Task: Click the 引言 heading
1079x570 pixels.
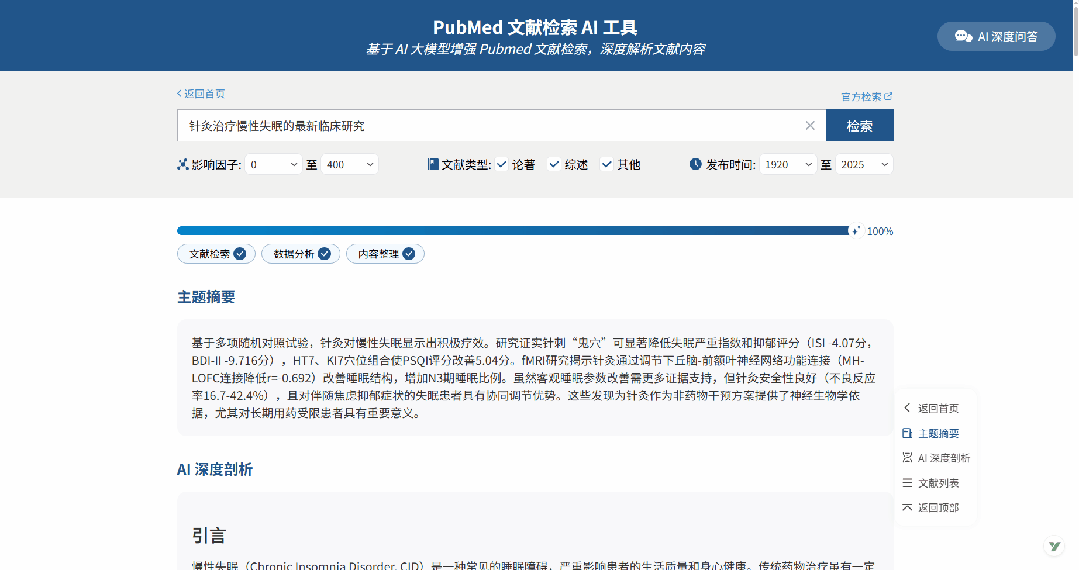Action: [x=209, y=536]
